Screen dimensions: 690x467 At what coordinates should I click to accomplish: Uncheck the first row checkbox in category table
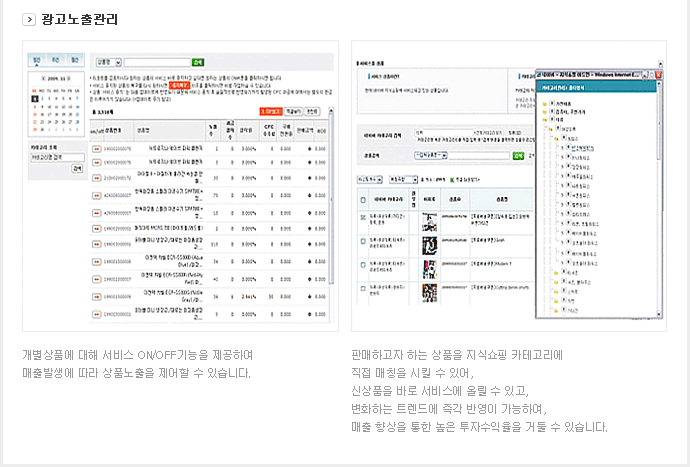[x=362, y=216]
